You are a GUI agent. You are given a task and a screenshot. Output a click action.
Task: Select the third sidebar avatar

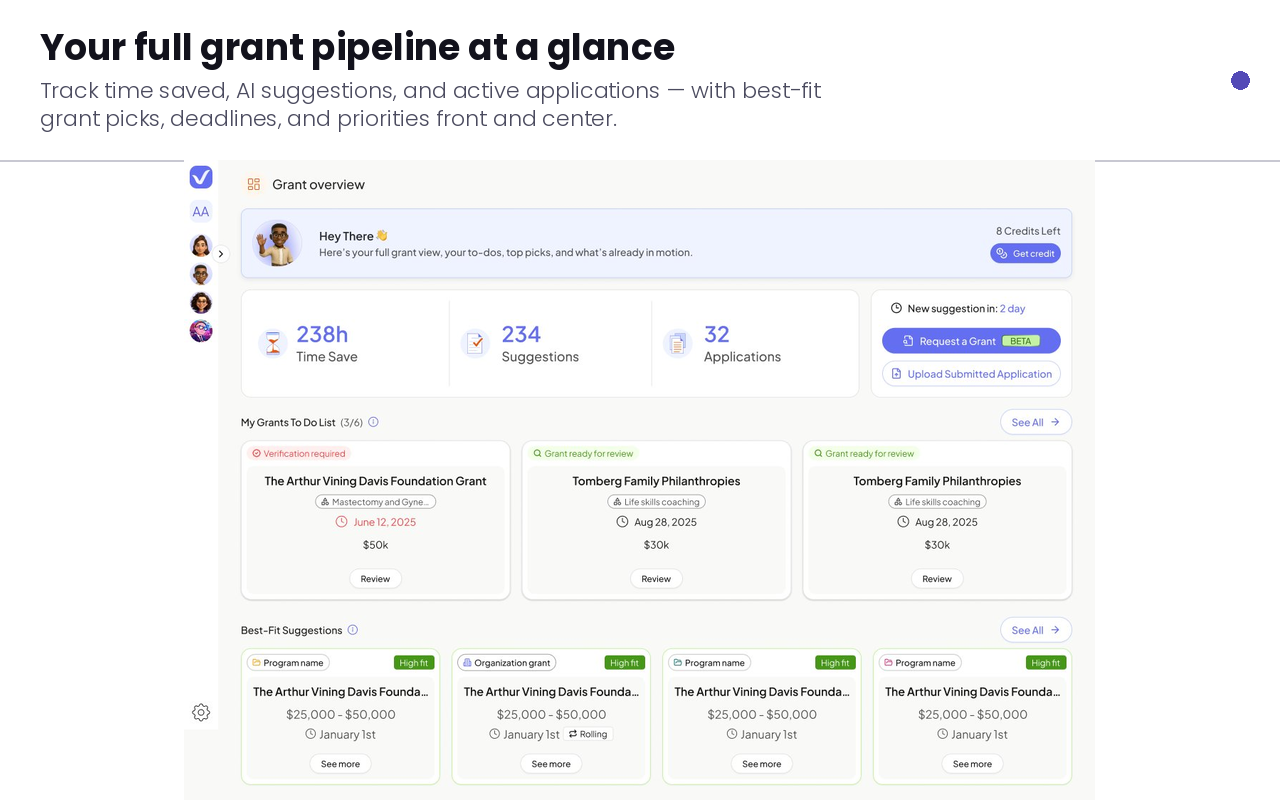201,303
